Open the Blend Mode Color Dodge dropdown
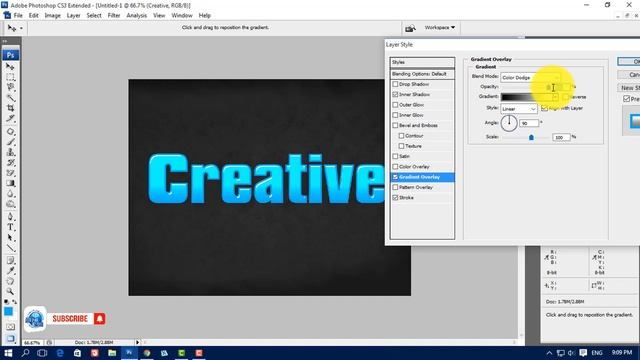This screenshot has width=640, height=360. click(530, 77)
